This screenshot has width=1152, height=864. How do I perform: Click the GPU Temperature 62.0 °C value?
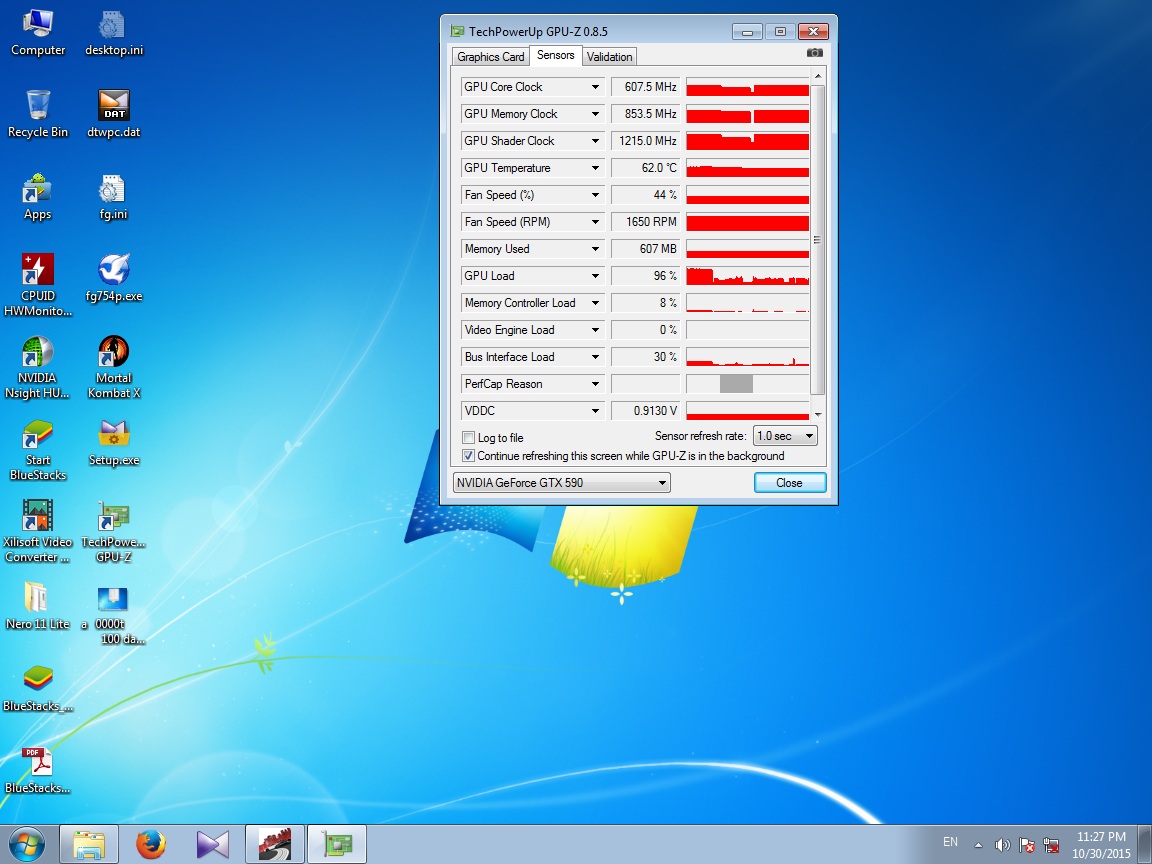click(645, 168)
